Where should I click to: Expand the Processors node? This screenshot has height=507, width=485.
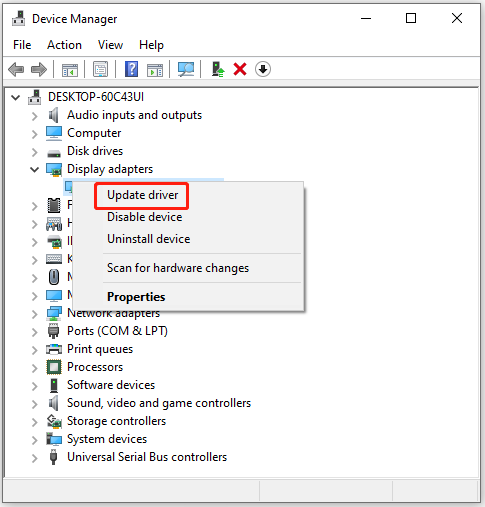point(34,368)
